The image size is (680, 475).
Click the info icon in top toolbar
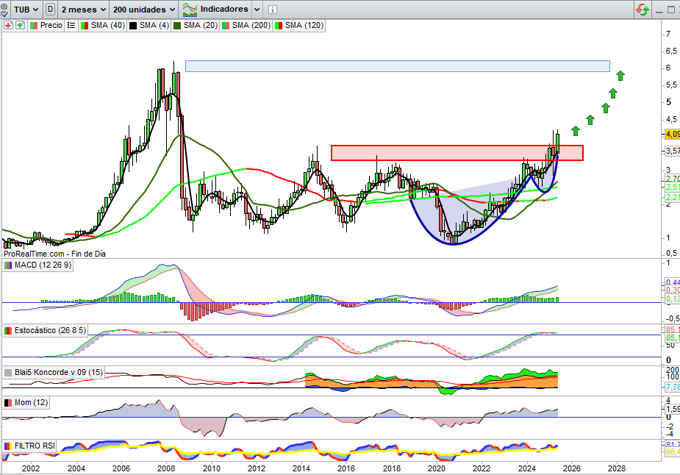[x=272, y=10]
